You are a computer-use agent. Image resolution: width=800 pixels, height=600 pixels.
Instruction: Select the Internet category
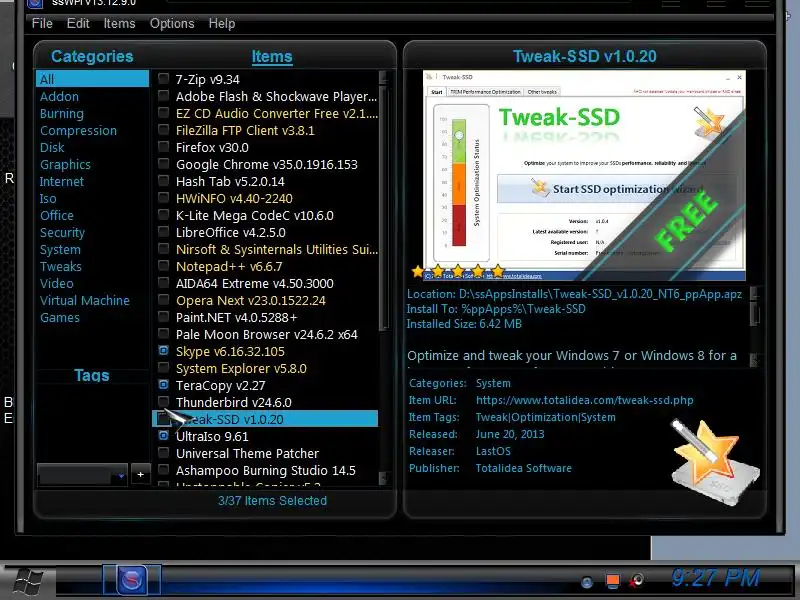click(62, 182)
